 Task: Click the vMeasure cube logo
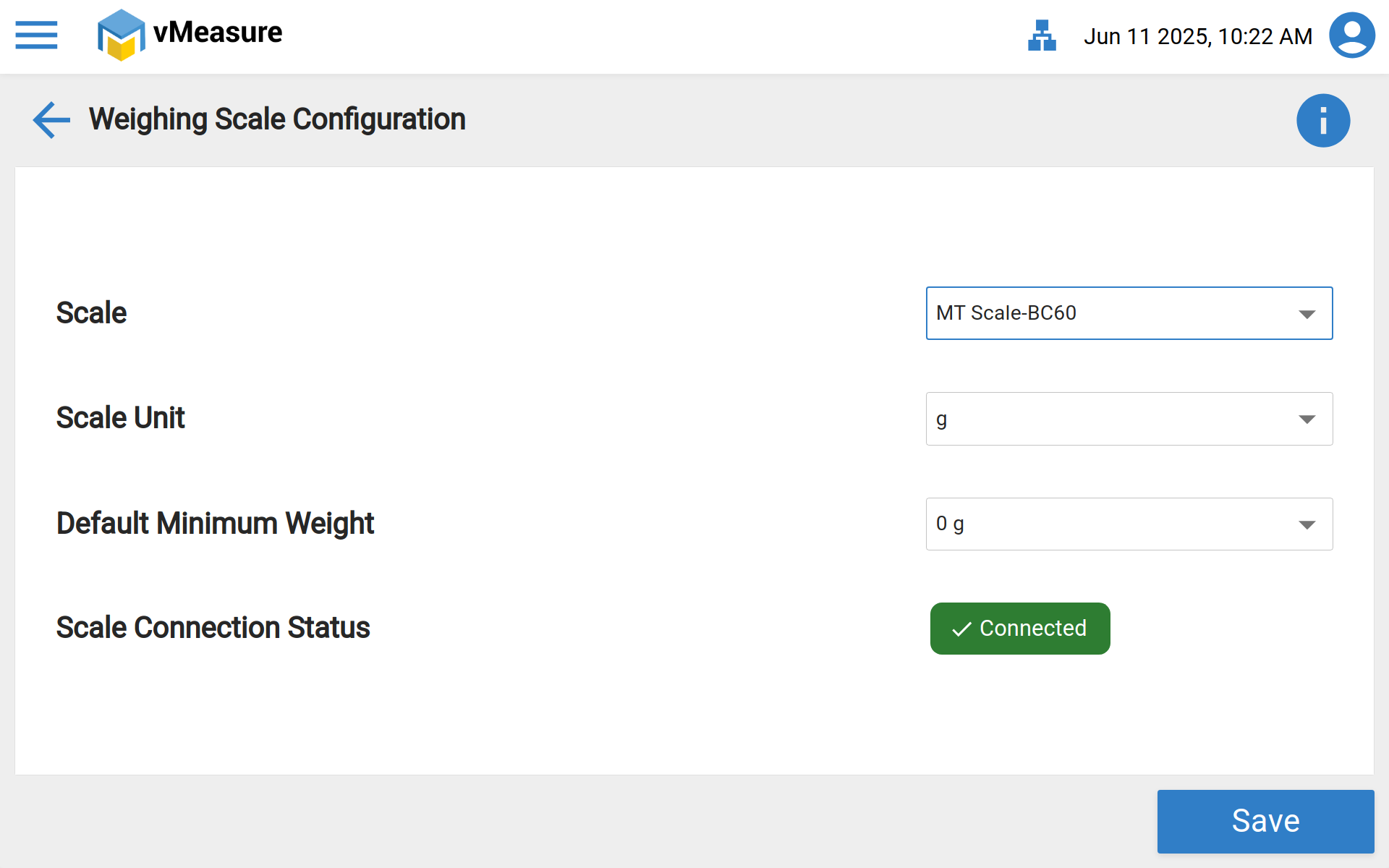(x=121, y=35)
